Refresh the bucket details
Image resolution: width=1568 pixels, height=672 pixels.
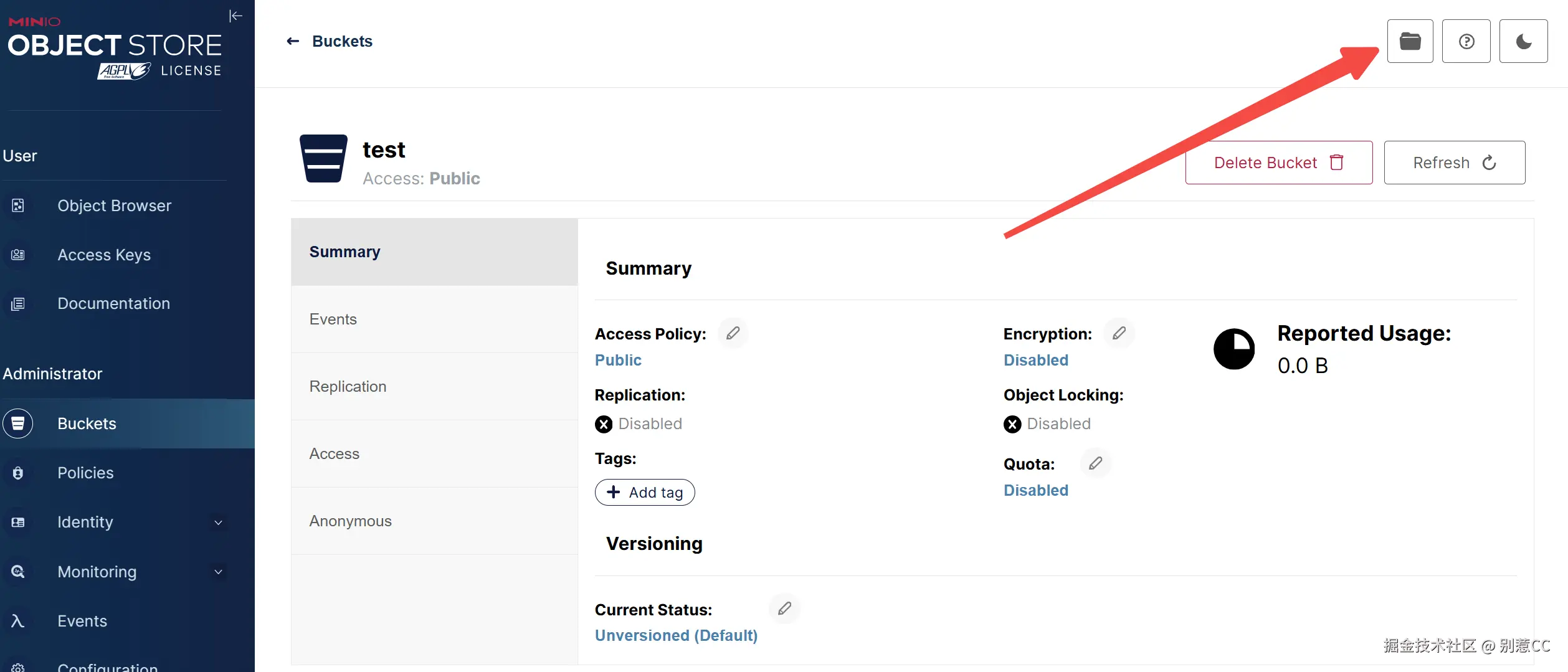click(x=1454, y=163)
